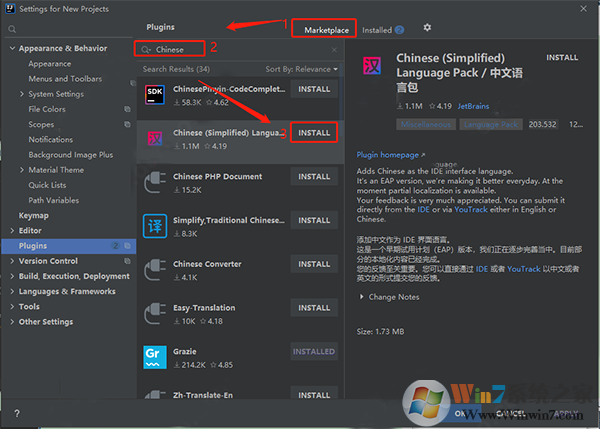Click the Chinese (Simplified) Language Pack list icon
The height and width of the screenshot is (429, 600).
155,139
